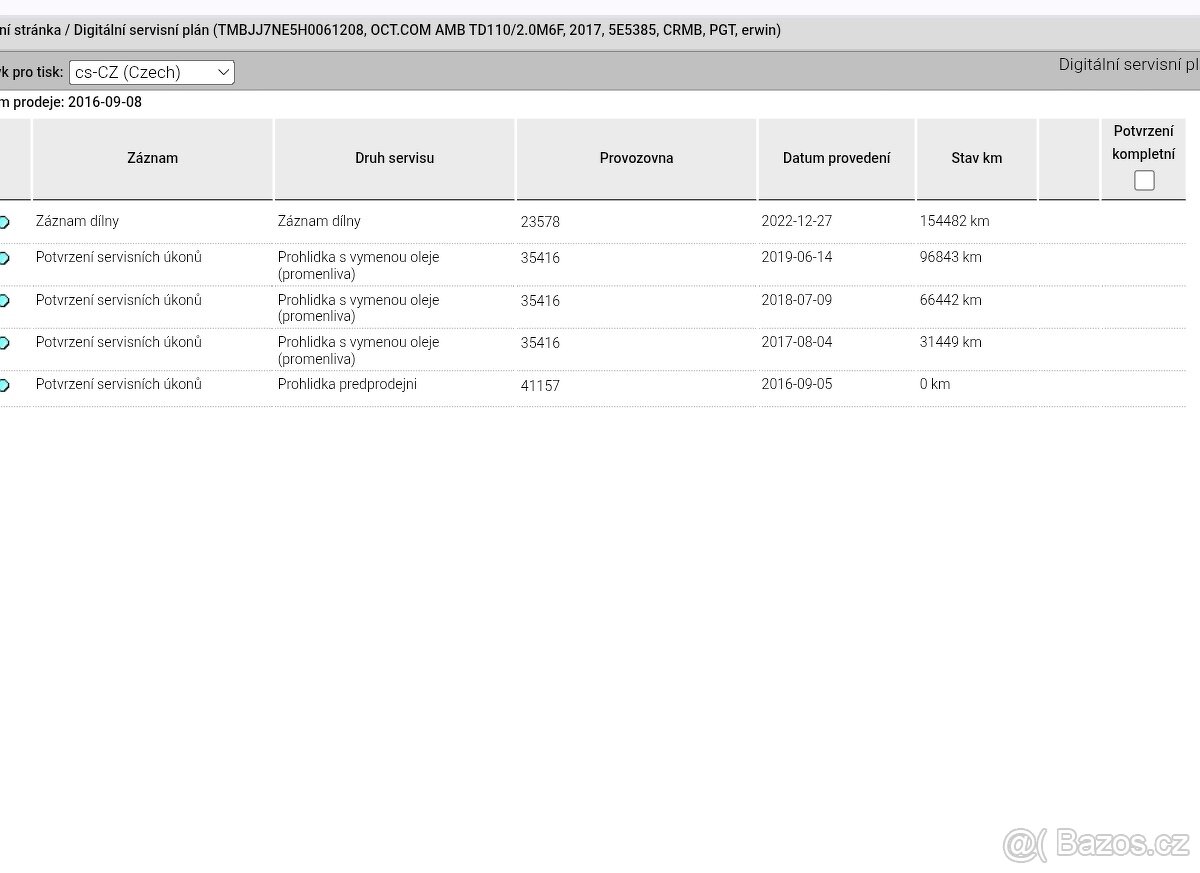Click the Druh servisu column header
The image size is (1200, 873).
[x=394, y=158]
